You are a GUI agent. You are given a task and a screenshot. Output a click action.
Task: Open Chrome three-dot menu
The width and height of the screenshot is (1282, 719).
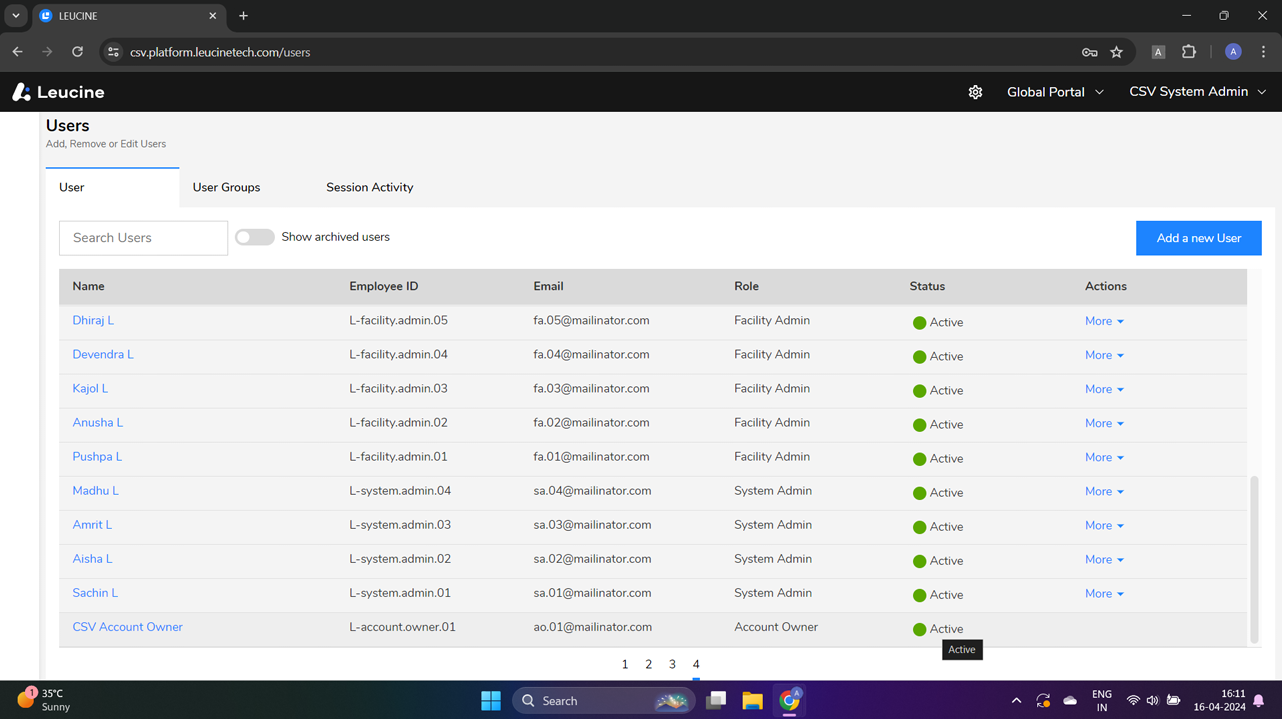[1264, 52]
